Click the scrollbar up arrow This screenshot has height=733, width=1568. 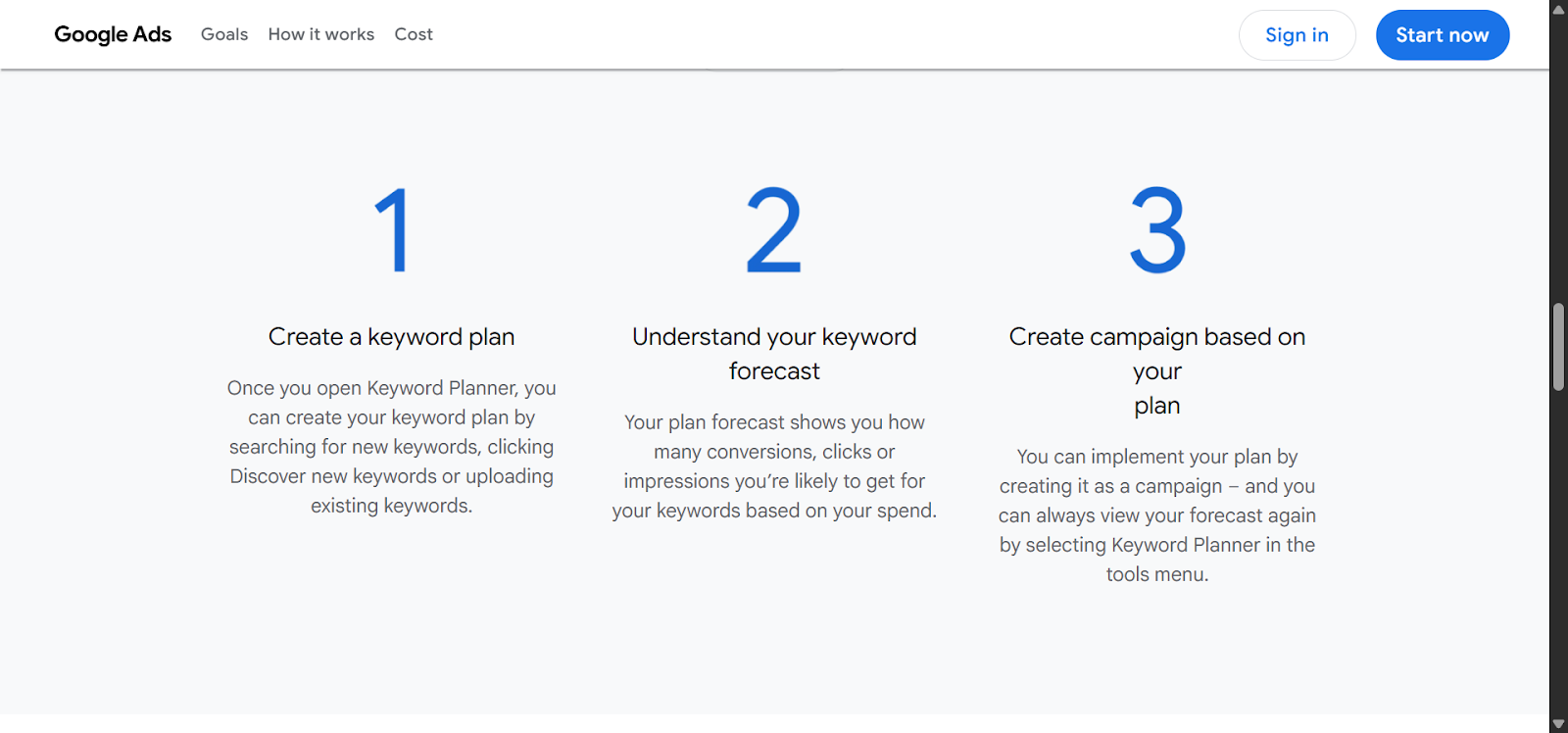point(1558,9)
